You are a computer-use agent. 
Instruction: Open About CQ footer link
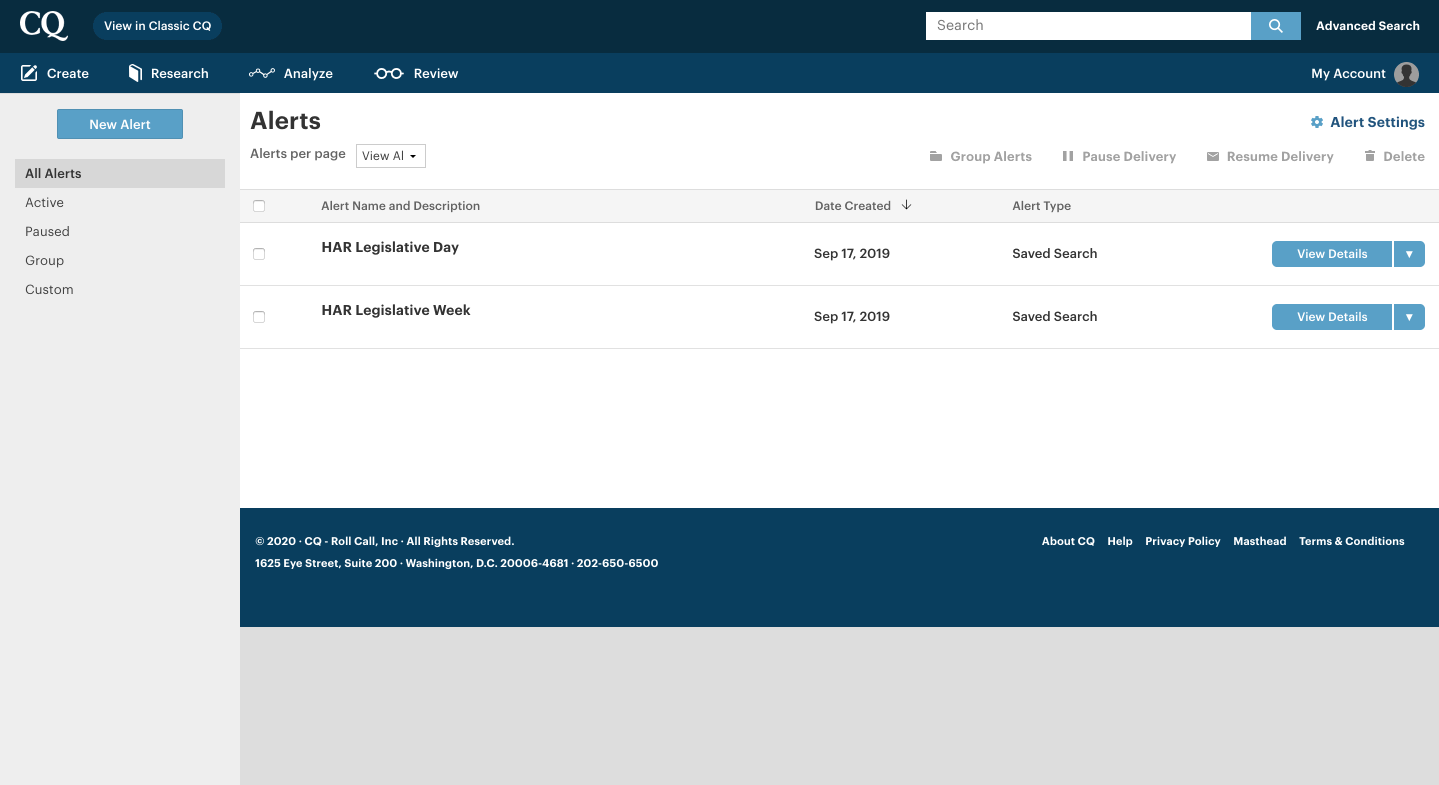point(1068,541)
